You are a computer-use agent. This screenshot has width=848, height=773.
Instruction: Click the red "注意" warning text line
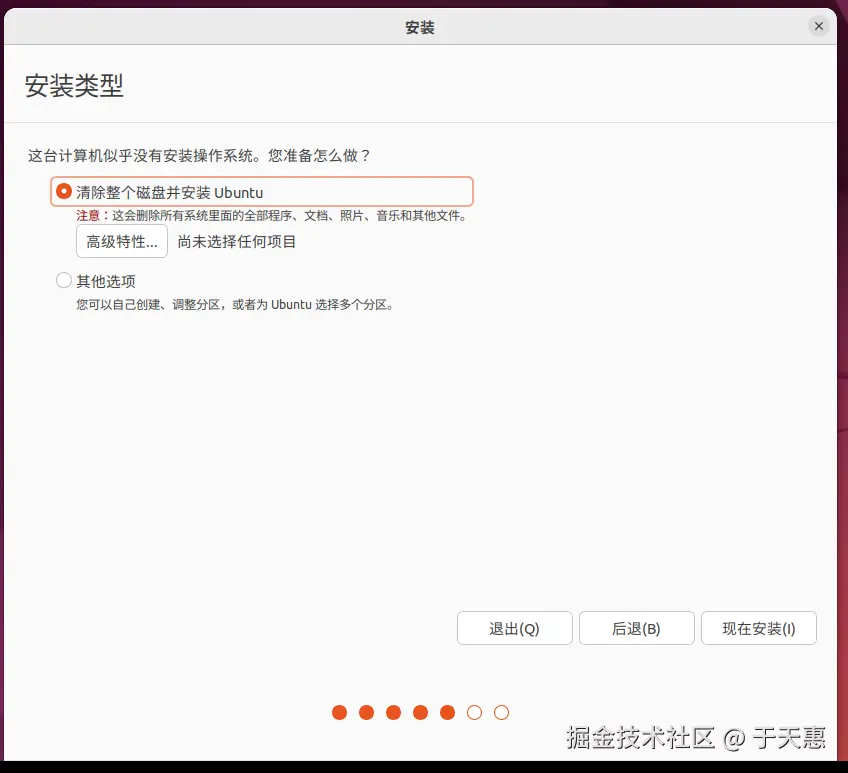click(272, 216)
